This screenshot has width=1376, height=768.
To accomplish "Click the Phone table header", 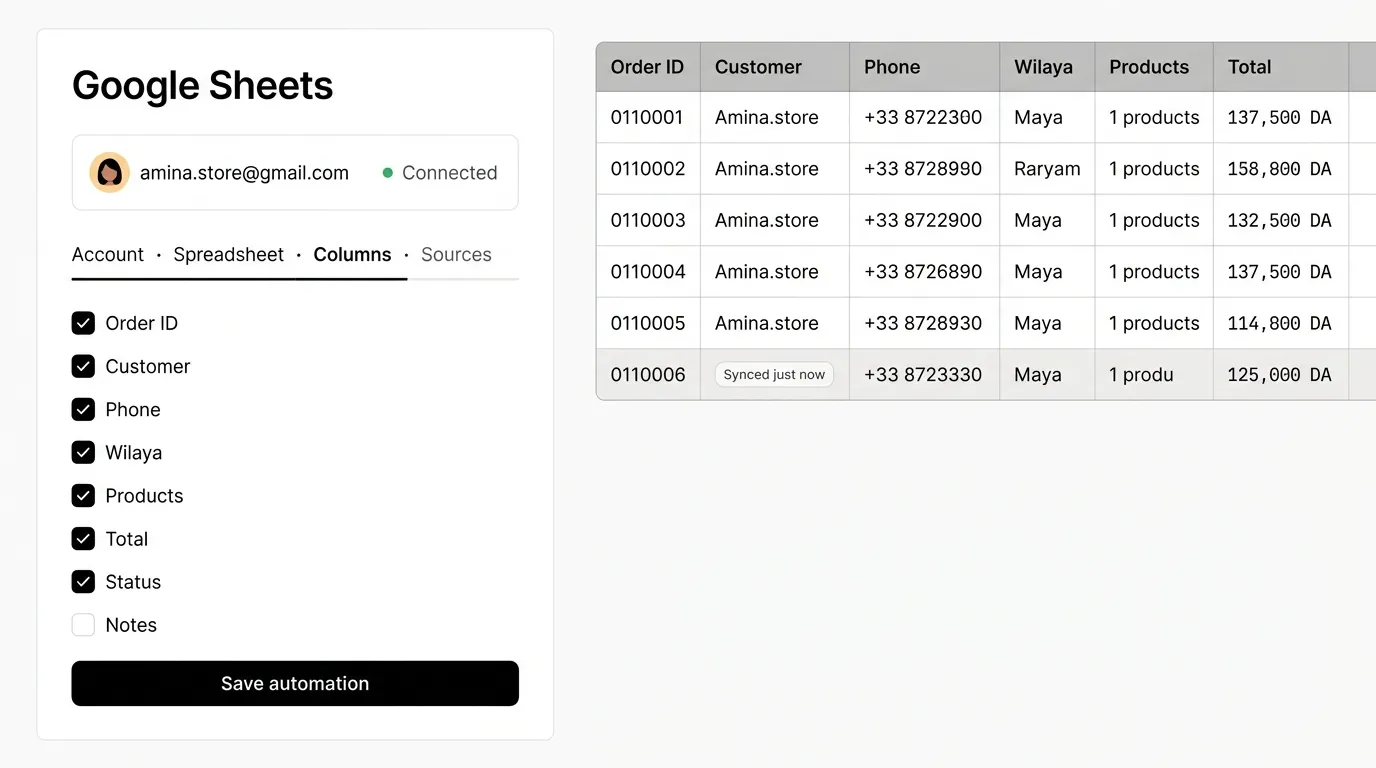I will click(925, 67).
